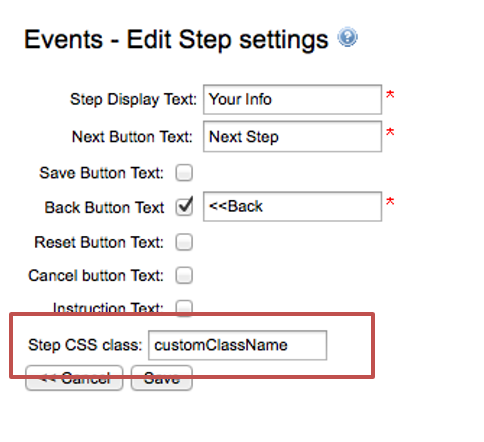This screenshot has height=442, width=484.
Task: Click the red asterisk beside Your Info field
Action: coord(390,95)
